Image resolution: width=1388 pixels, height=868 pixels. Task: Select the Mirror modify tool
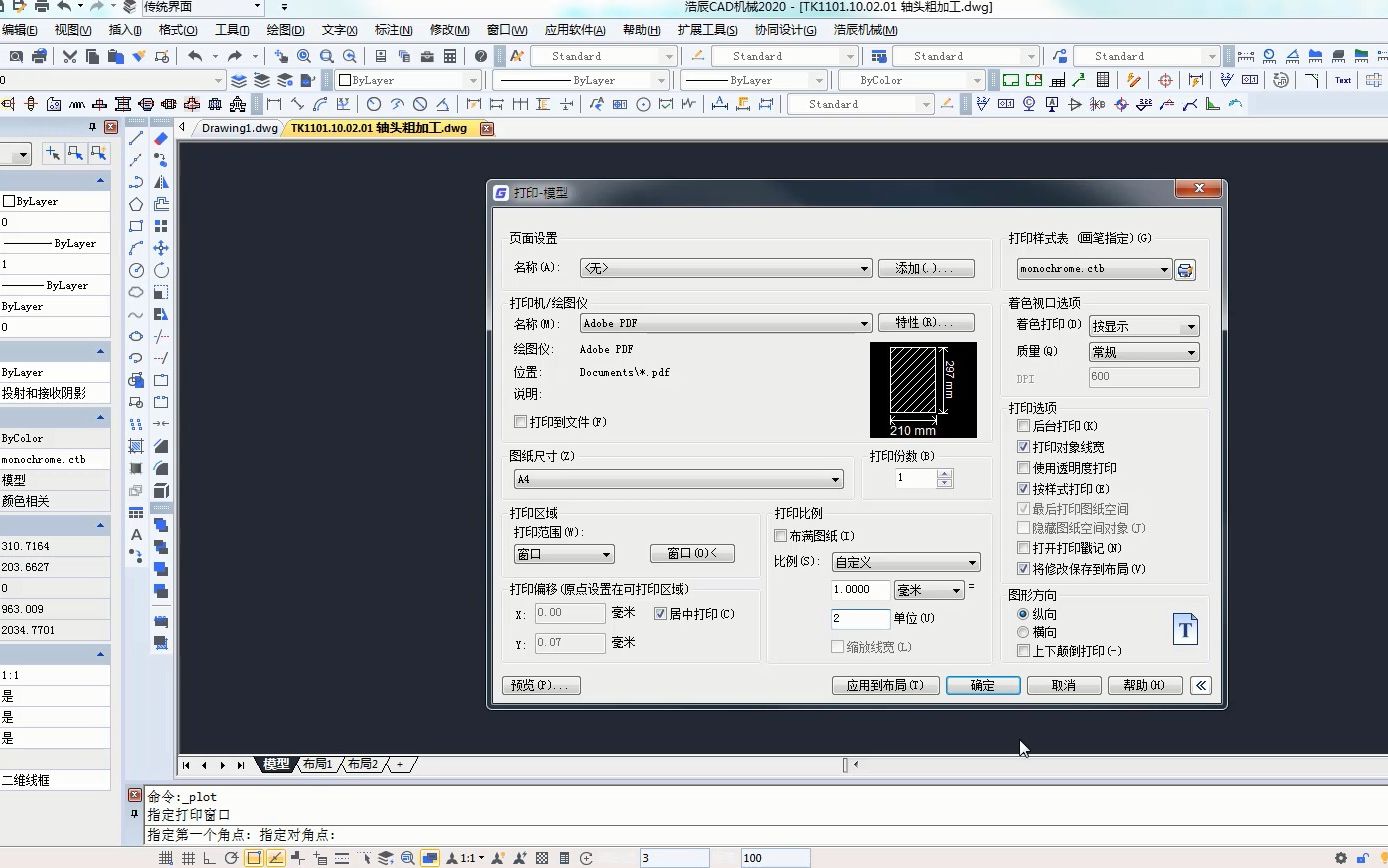[x=161, y=181]
